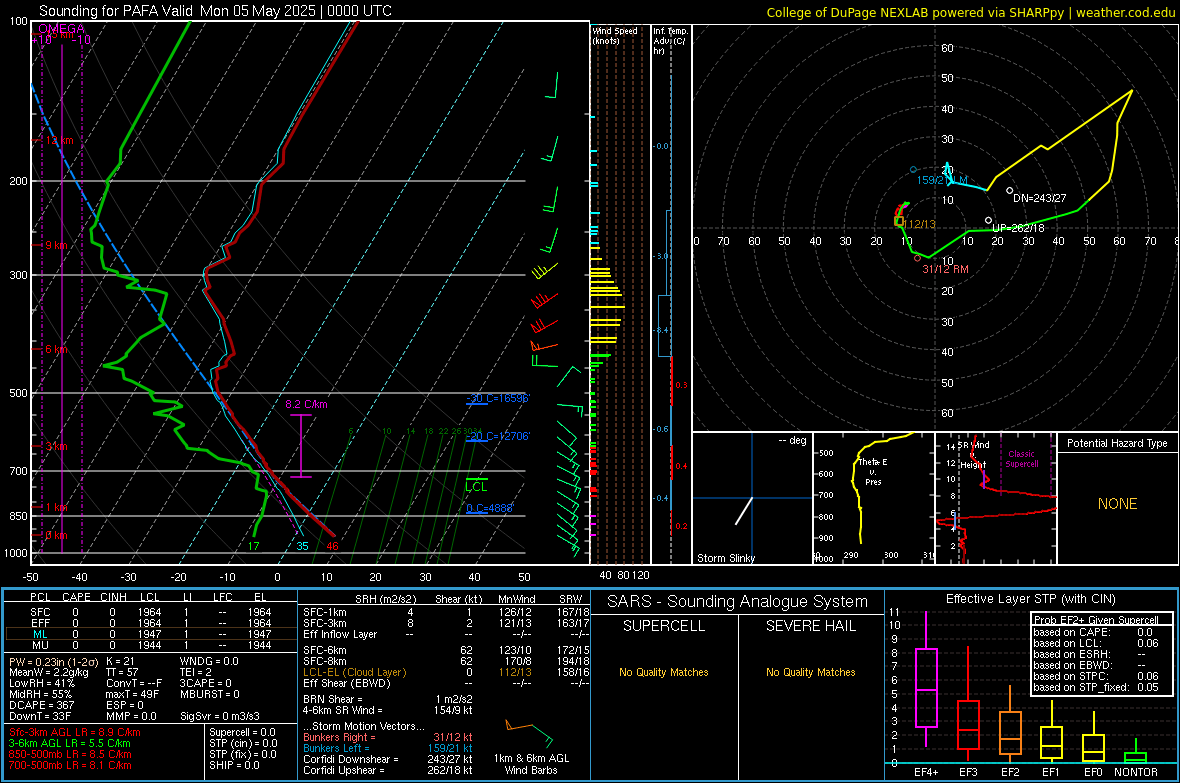Viewport: 1180px width, 783px height.
Task: Select the blue 'Bunkers Left' vector row
Action: coord(388,748)
